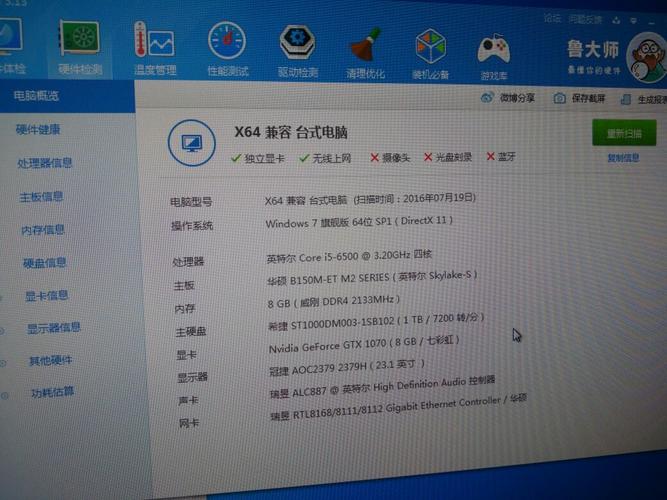Click 摄像头 unavailable status

coord(390,158)
